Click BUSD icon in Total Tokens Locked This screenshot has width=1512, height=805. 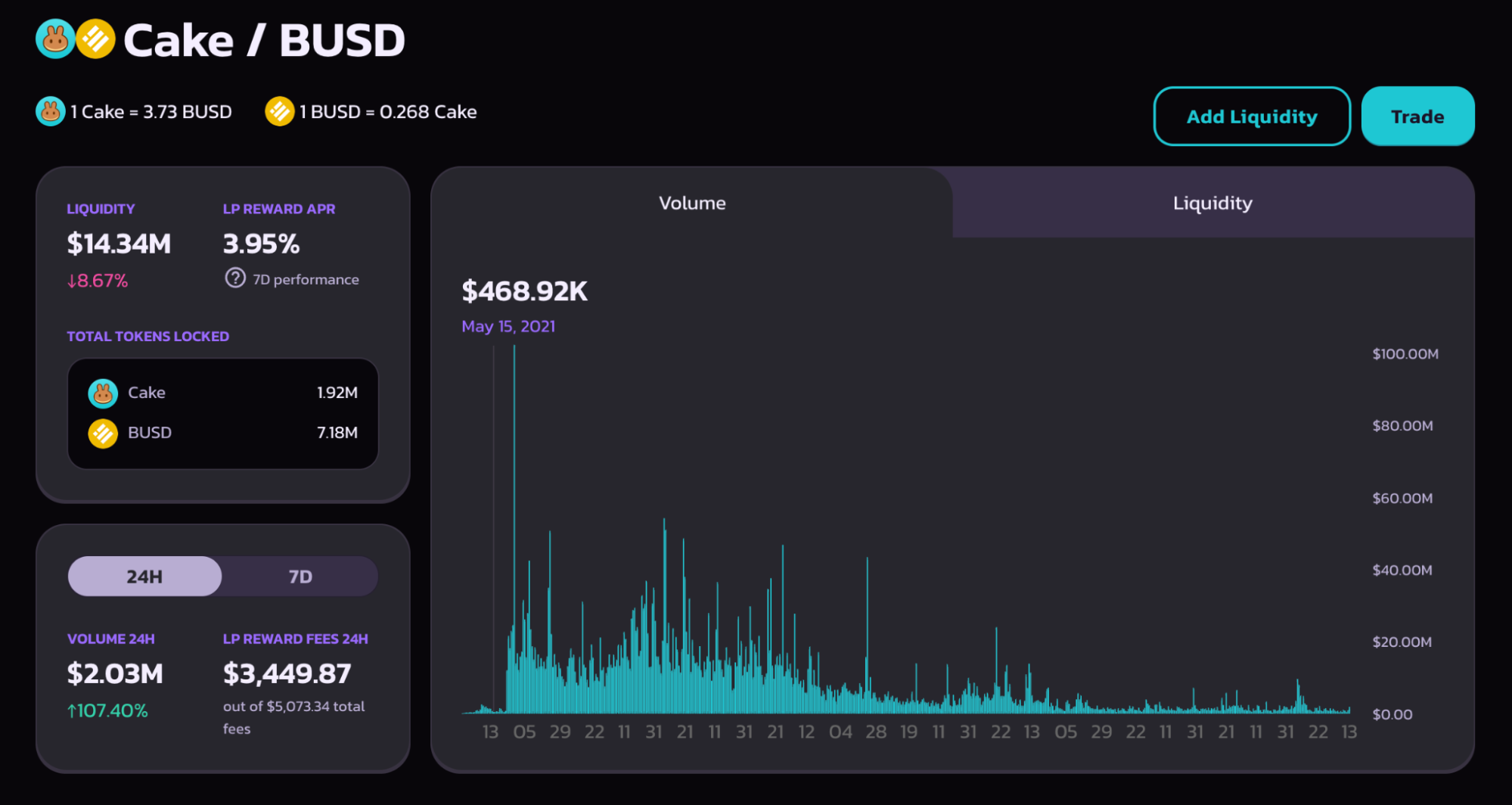click(x=103, y=434)
